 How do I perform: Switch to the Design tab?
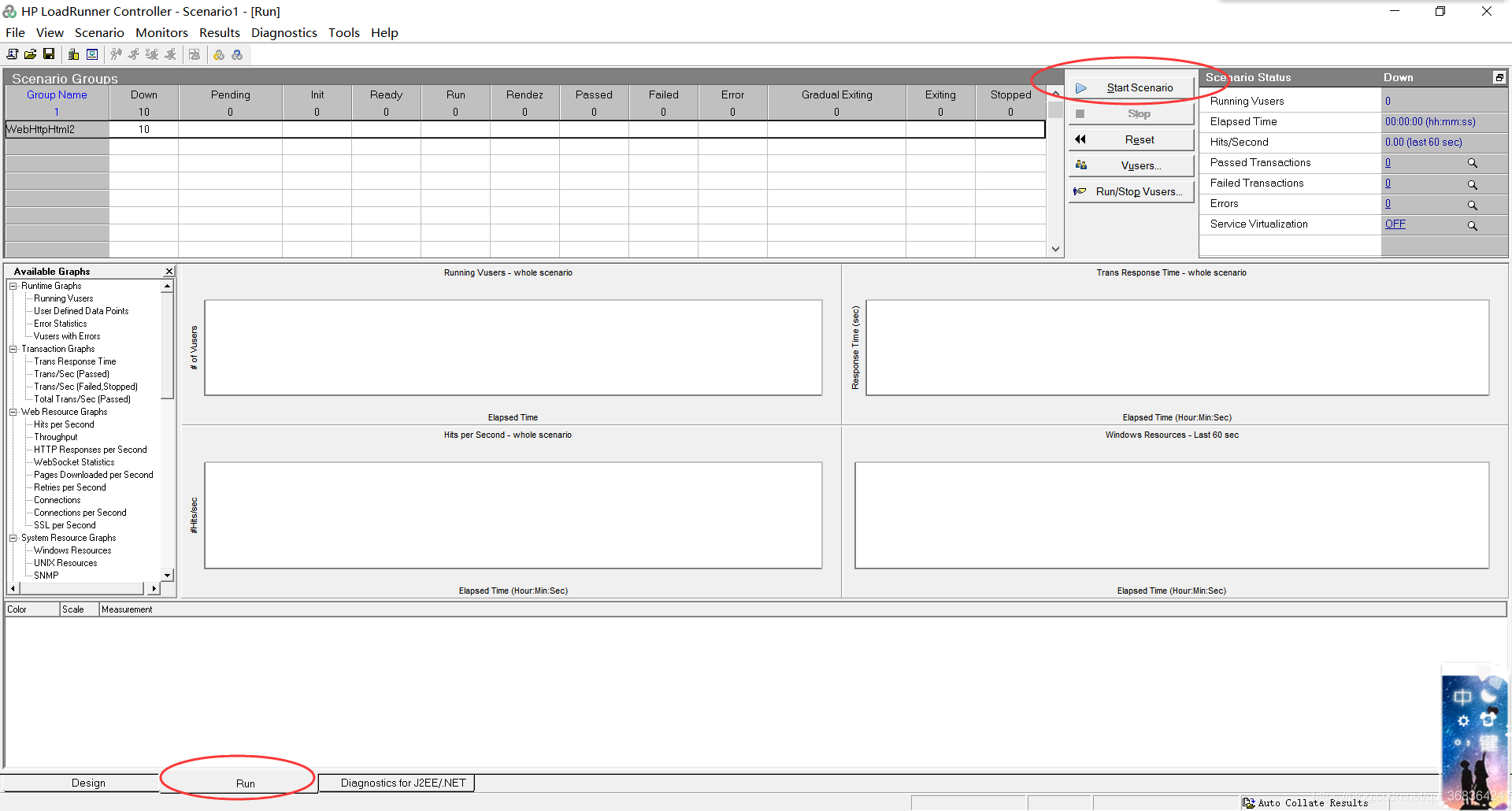tap(88, 783)
